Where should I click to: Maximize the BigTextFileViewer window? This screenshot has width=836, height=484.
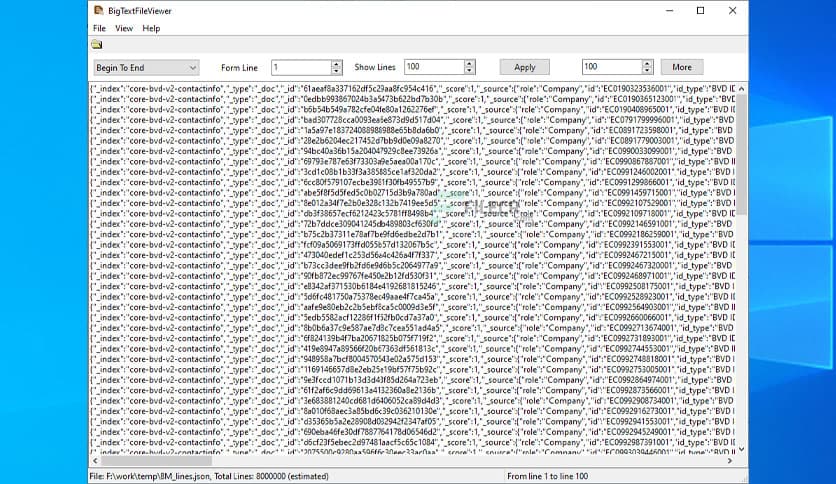(x=701, y=11)
